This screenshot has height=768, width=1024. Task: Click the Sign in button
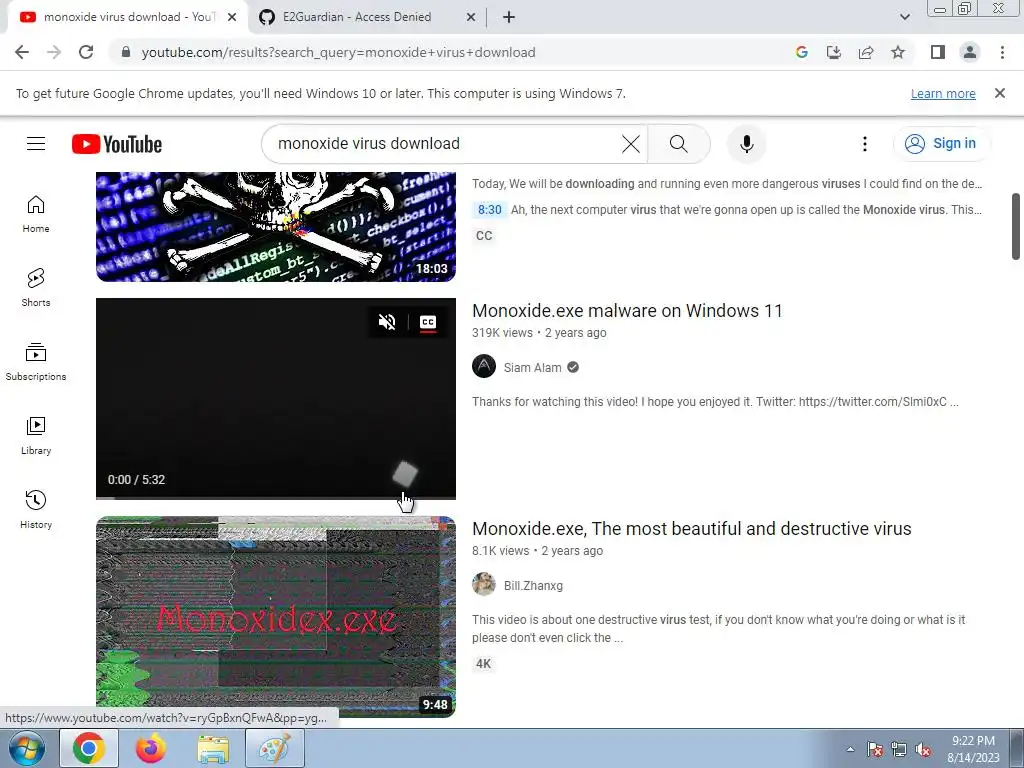click(x=941, y=144)
